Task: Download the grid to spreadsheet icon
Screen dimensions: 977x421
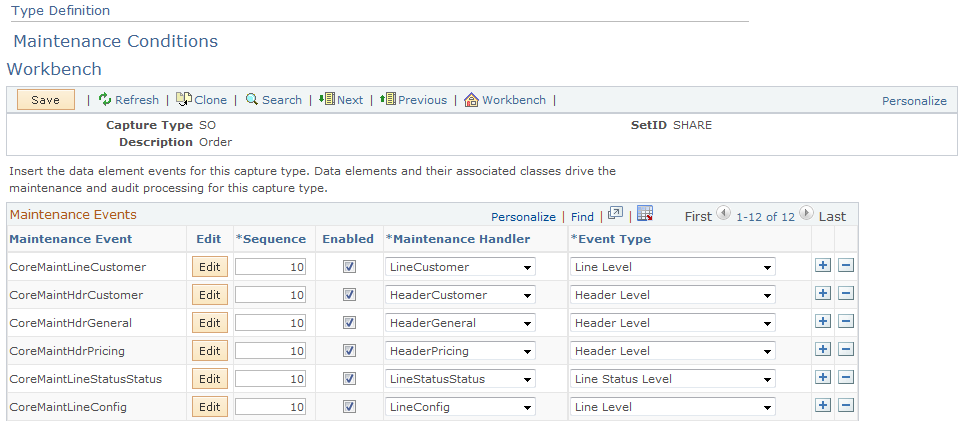Action: tap(645, 214)
